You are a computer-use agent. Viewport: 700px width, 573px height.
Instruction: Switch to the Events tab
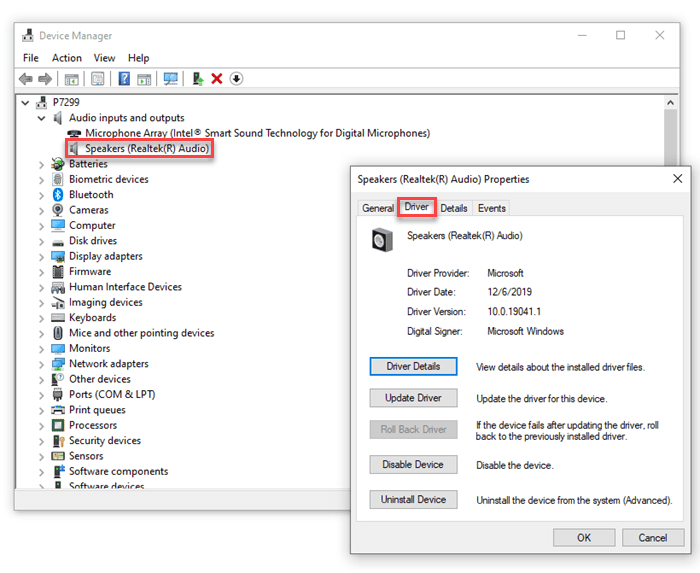(492, 208)
